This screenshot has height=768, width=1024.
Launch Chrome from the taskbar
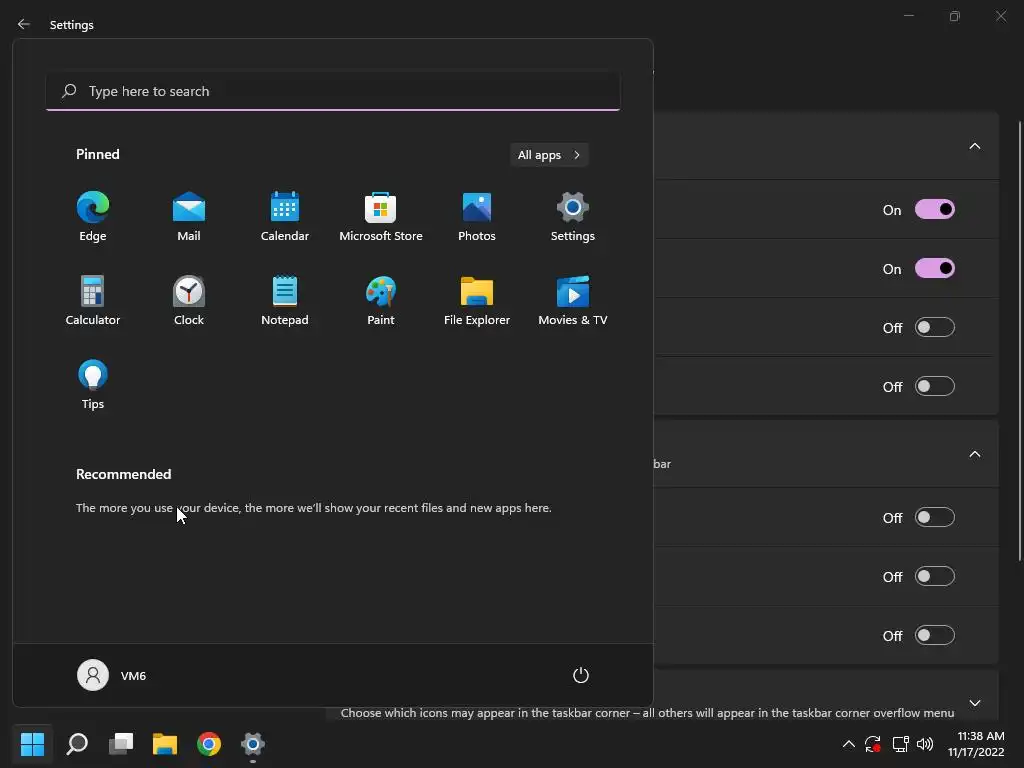click(x=209, y=744)
